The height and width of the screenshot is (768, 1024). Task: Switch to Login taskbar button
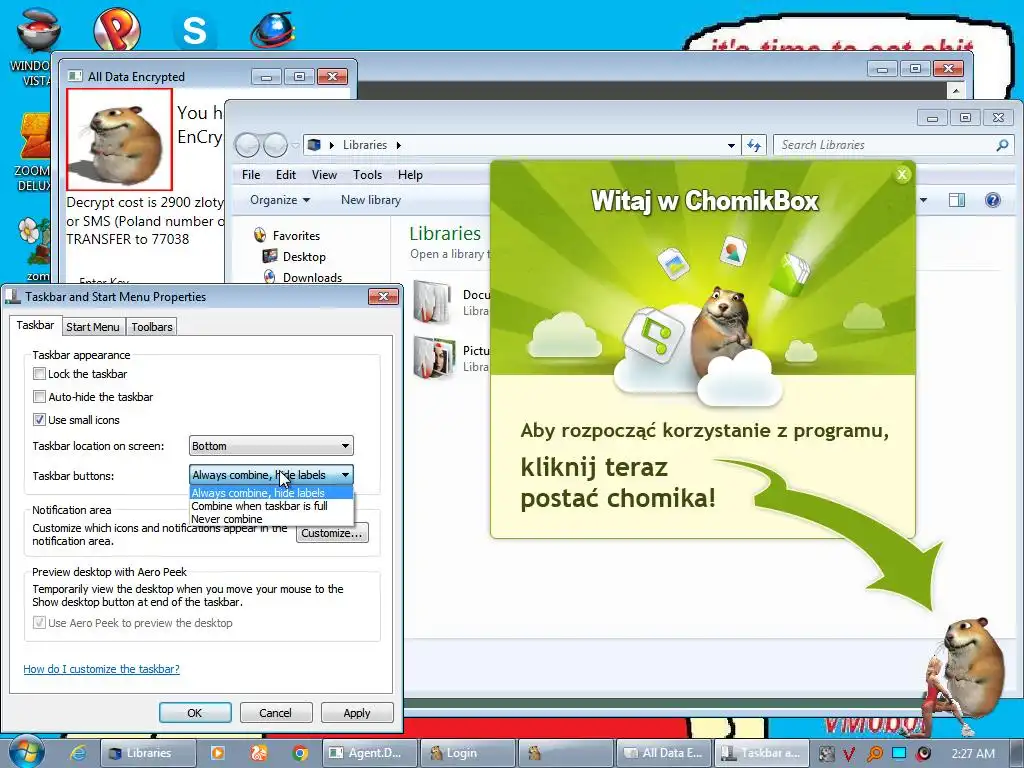click(468, 753)
